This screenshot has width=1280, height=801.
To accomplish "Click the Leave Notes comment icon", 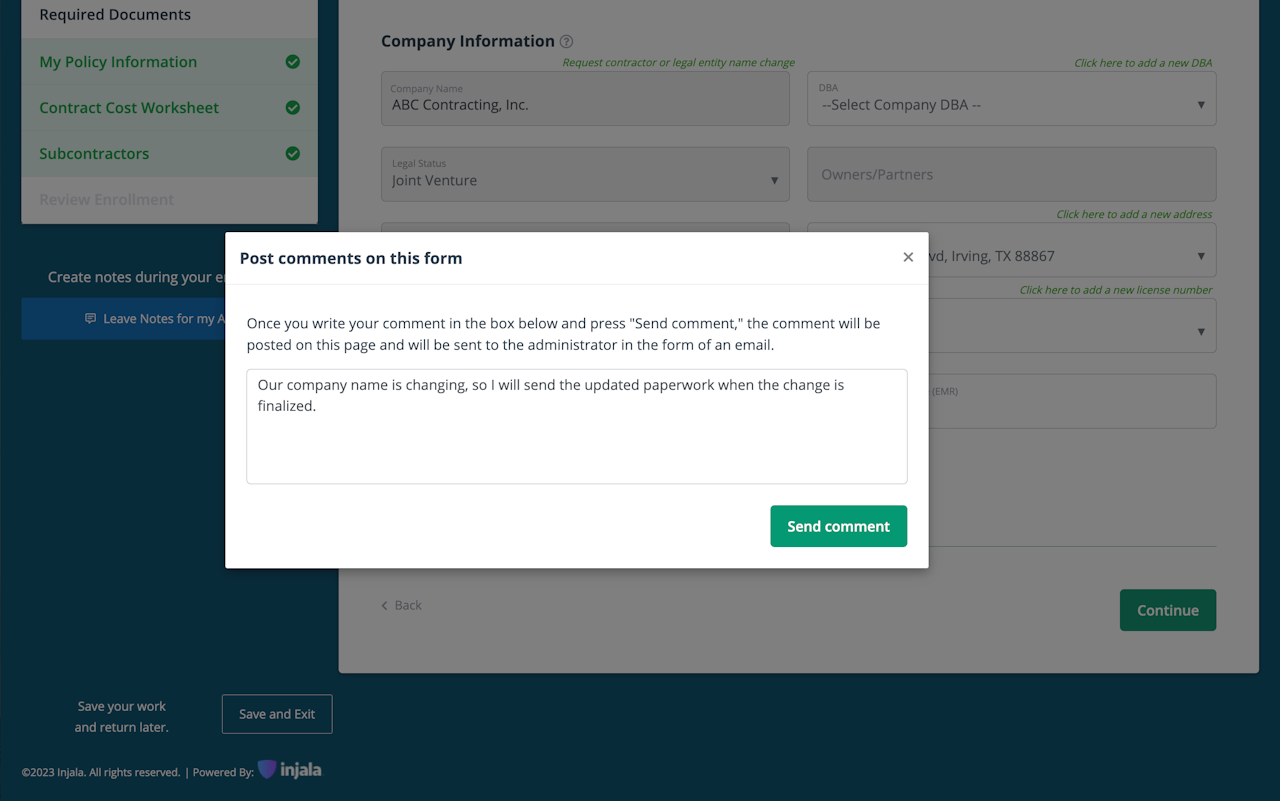I will point(91,319).
